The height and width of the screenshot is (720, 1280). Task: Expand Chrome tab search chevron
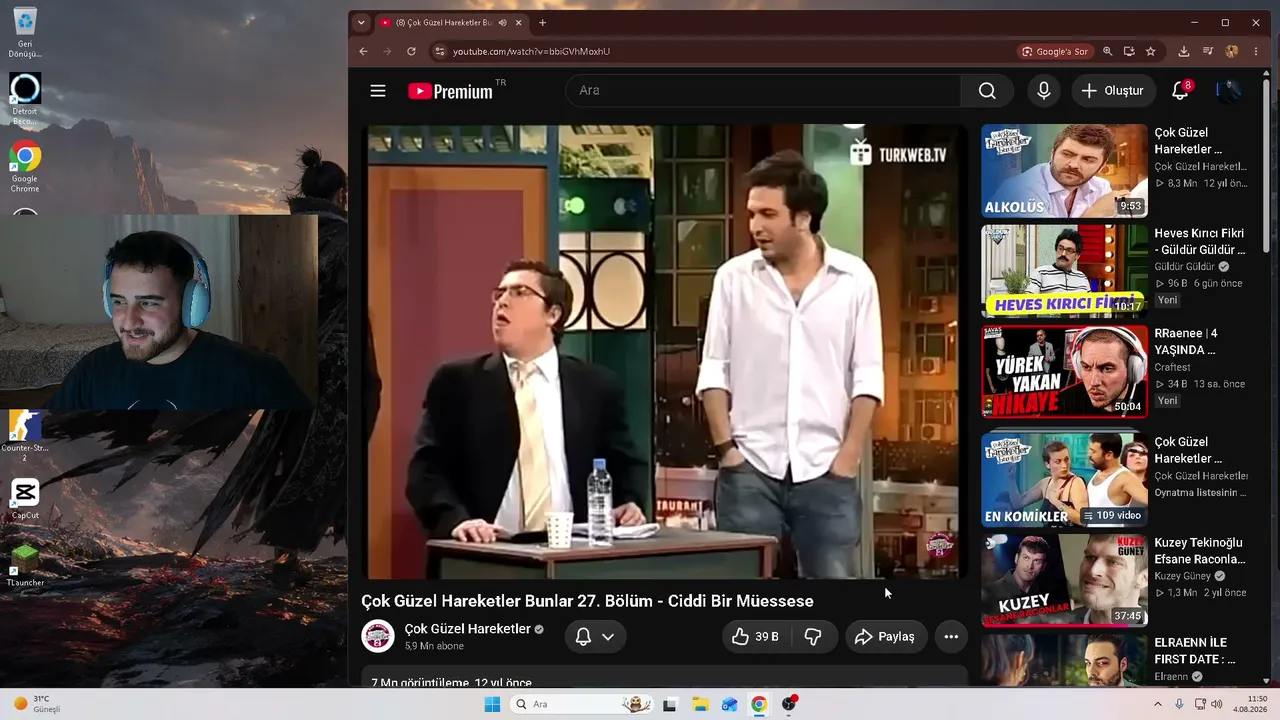[361, 23]
